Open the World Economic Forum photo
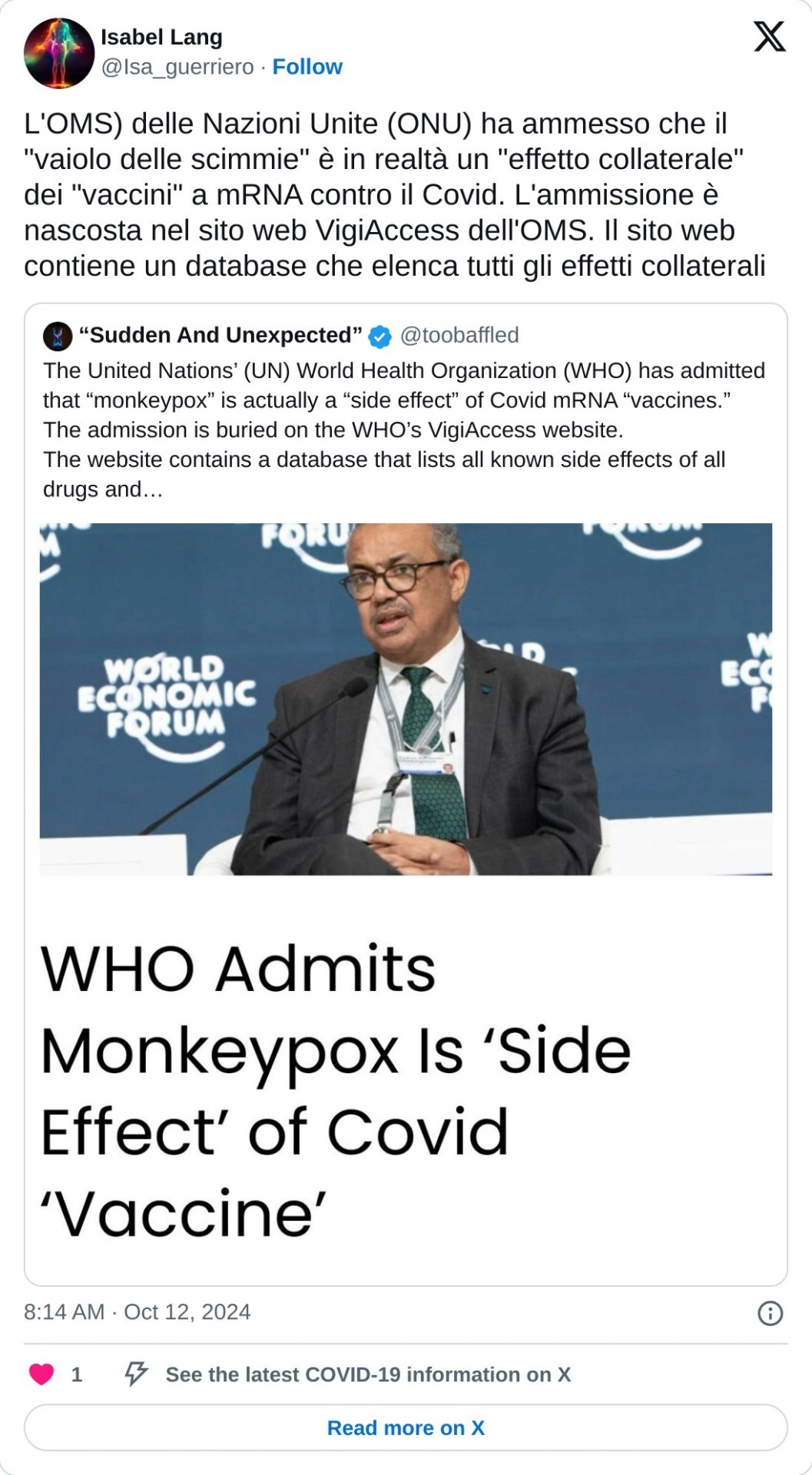This screenshot has width=812, height=1475. click(406, 699)
